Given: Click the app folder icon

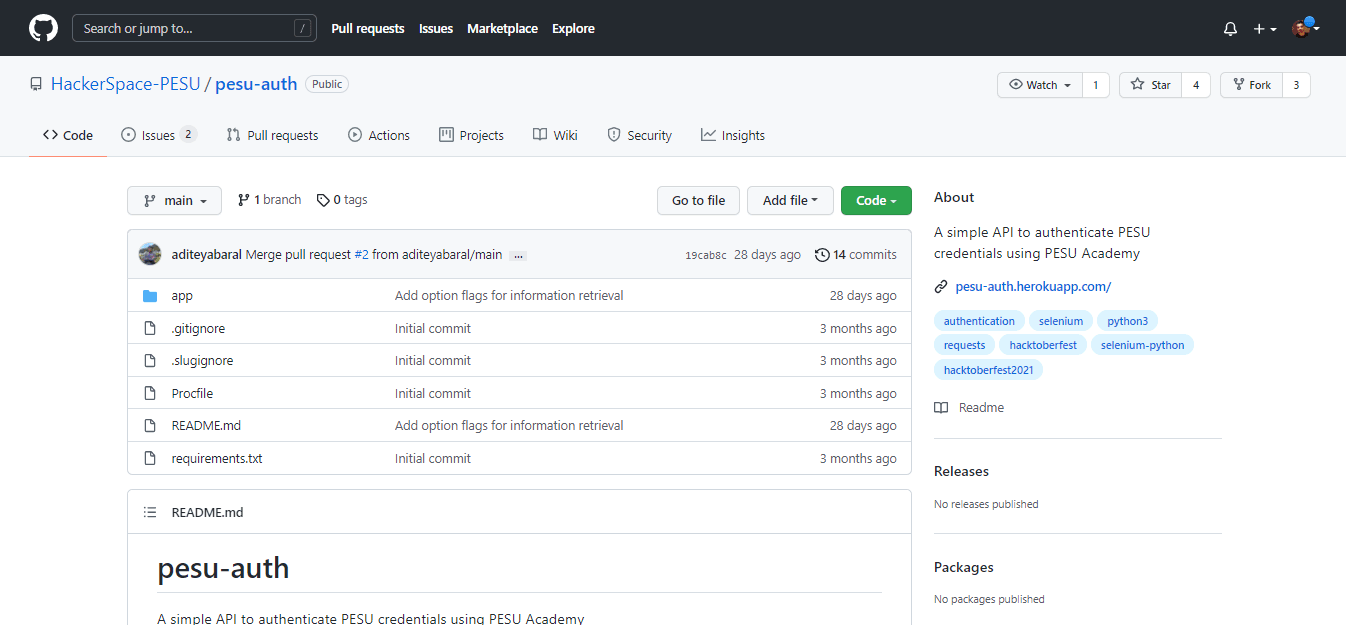Looking at the screenshot, I should 150,296.
